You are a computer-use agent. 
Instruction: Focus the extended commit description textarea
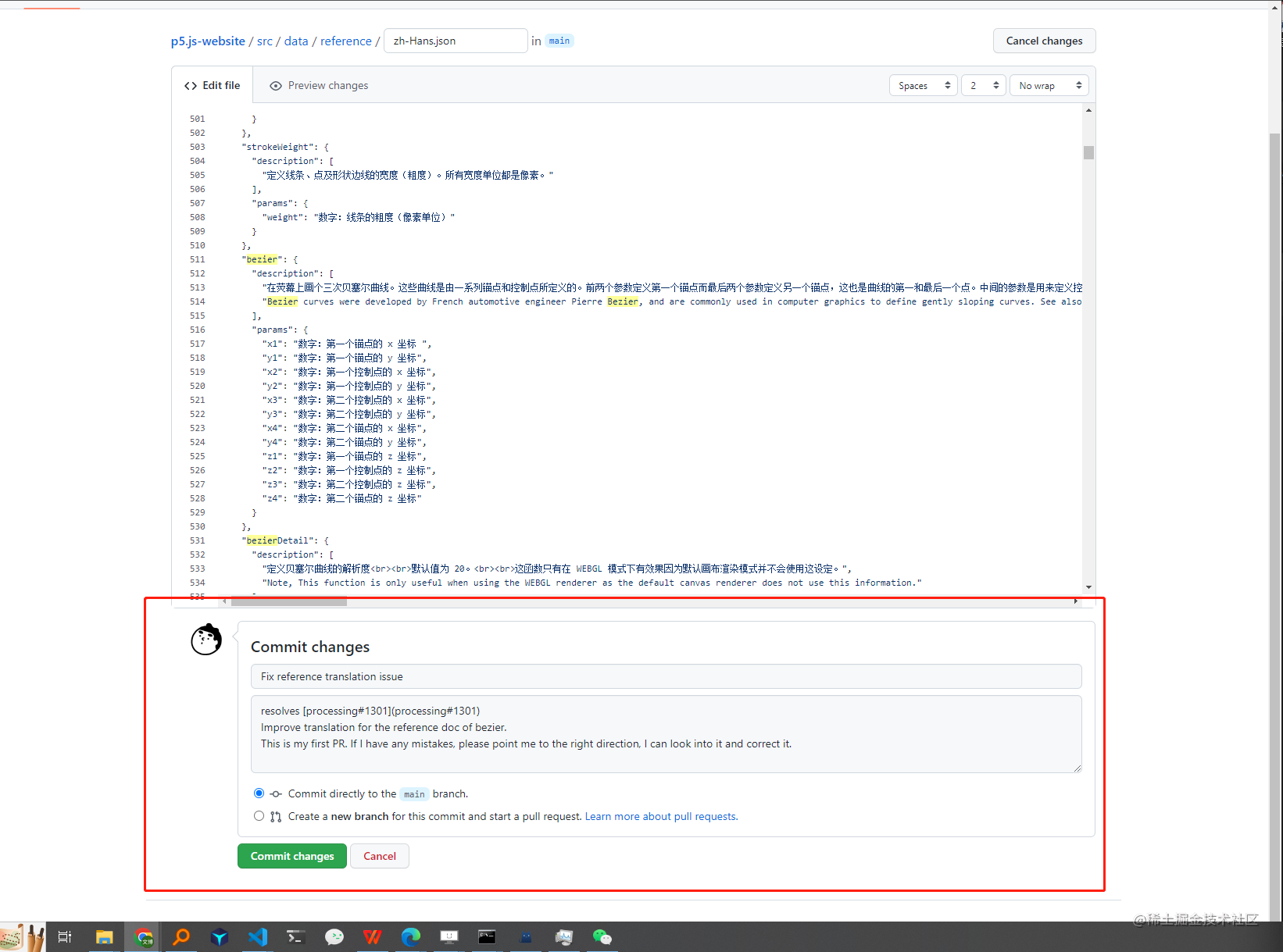click(x=666, y=734)
